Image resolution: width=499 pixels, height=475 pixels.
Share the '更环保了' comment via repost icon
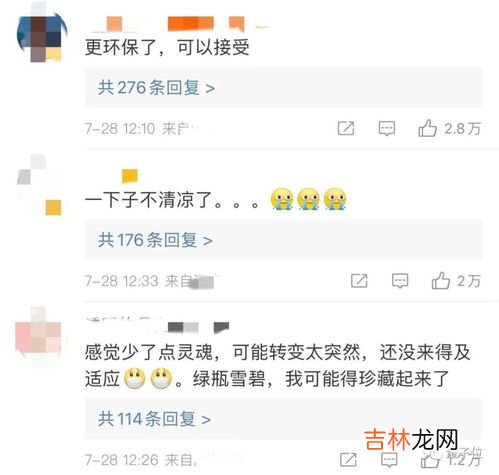[346, 128]
